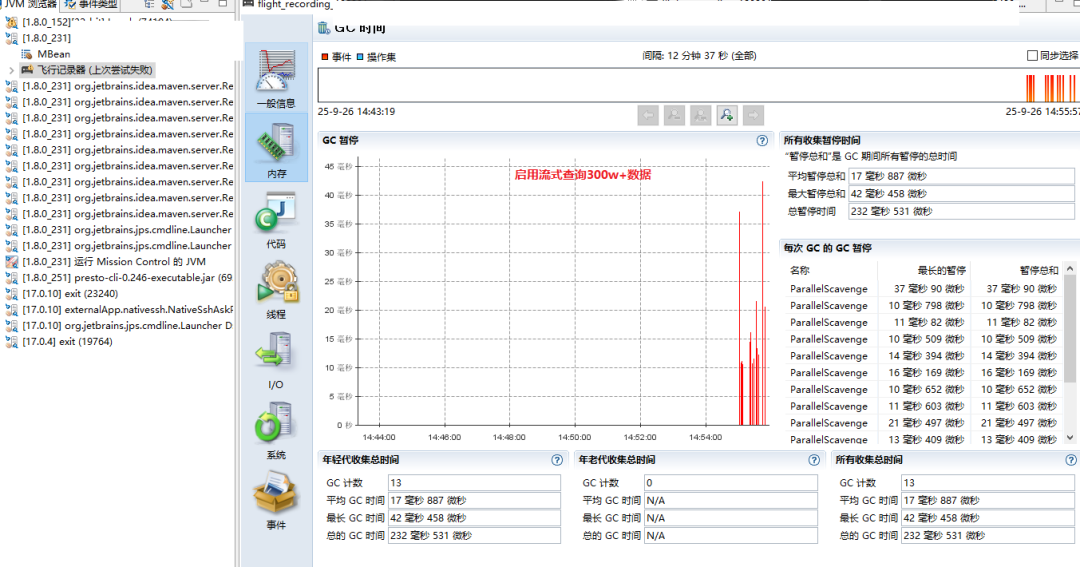Image resolution: width=1080 pixels, height=567 pixels.
Task: Click red event bars in range overview
Action: (1050, 89)
